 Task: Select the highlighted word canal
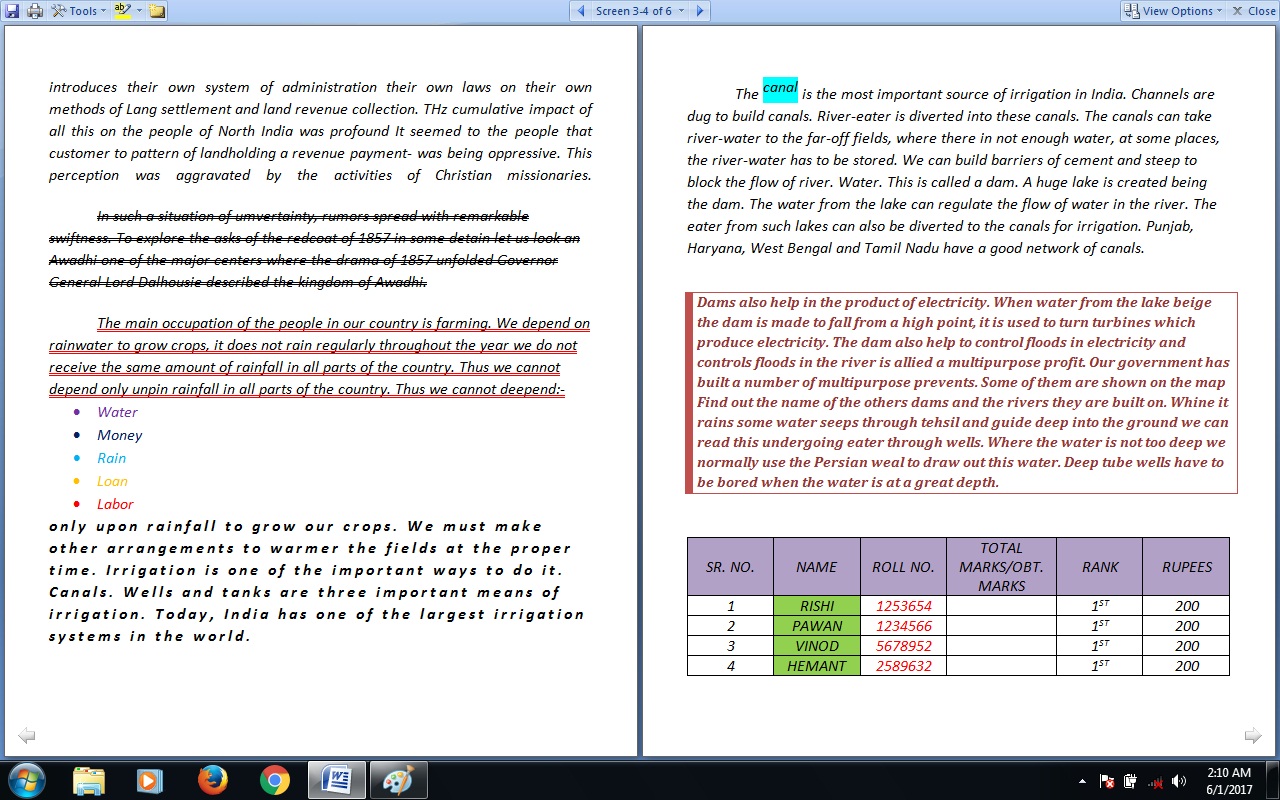pos(779,88)
